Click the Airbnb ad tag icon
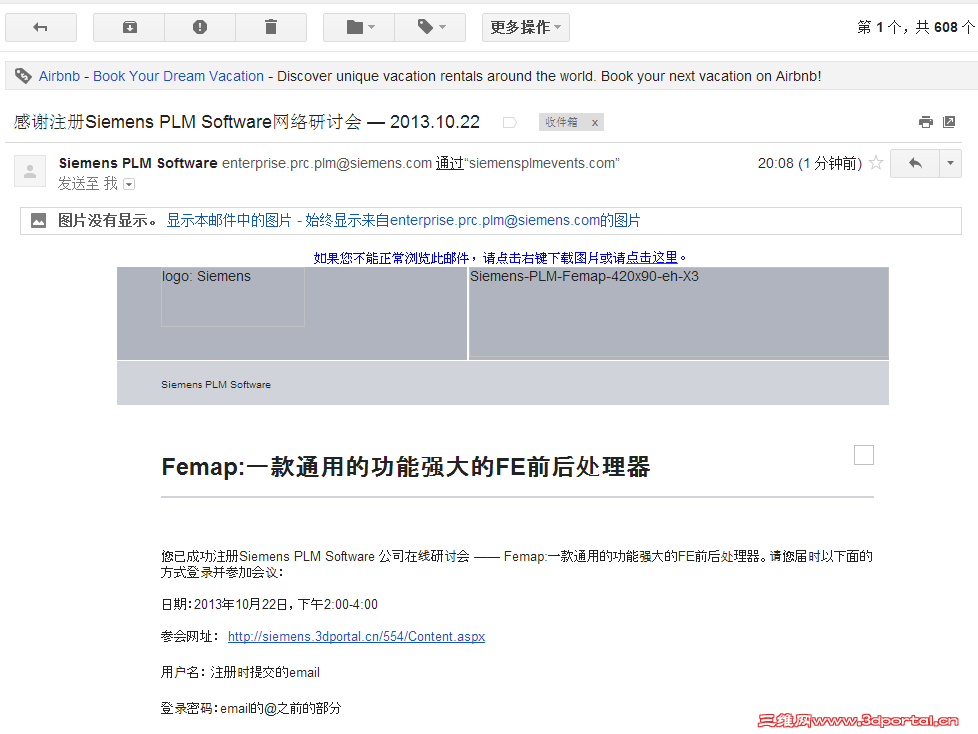 pyautogui.click(x=23, y=76)
